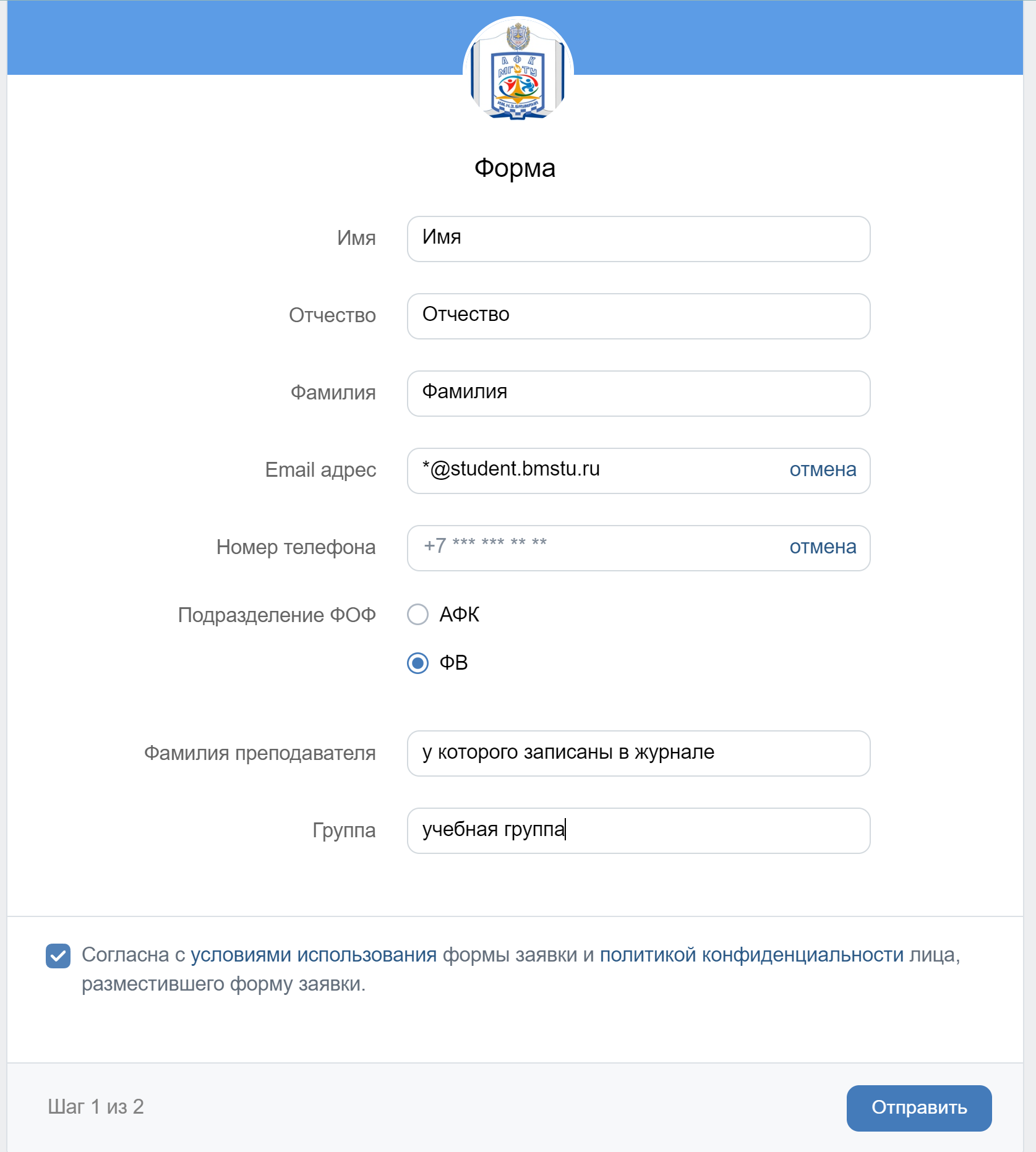Click the Шаг 1 из 2 step indicator
Viewport: 1036px width, 1152px height.
96,1107
